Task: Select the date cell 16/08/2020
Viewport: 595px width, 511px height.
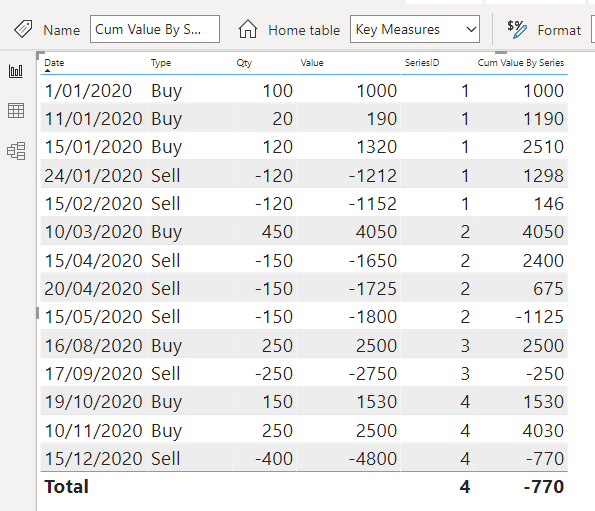Action: (93, 346)
